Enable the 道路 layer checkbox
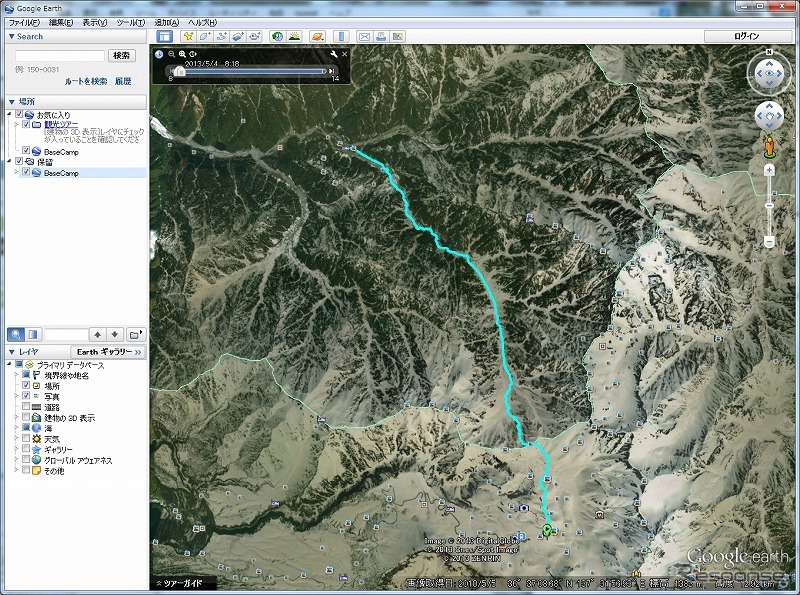The height and width of the screenshot is (595, 800). coord(26,406)
